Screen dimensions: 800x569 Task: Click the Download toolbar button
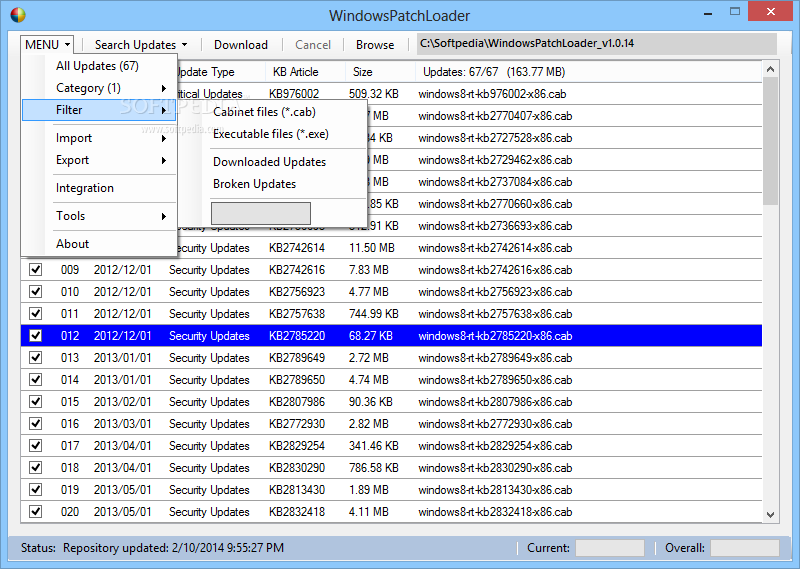pyautogui.click(x=241, y=45)
